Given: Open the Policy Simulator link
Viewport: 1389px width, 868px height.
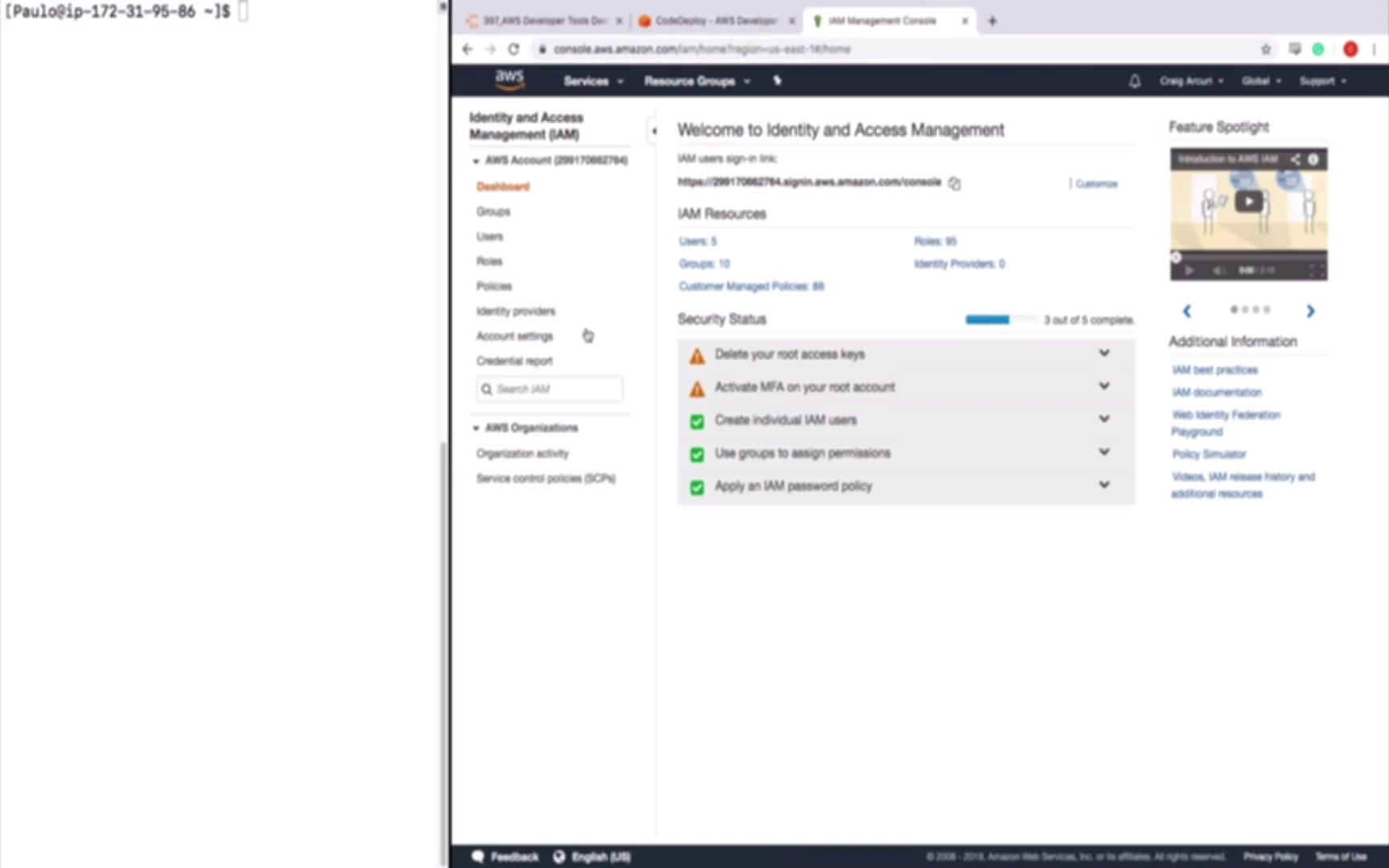Looking at the screenshot, I should pyautogui.click(x=1209, y=454).
